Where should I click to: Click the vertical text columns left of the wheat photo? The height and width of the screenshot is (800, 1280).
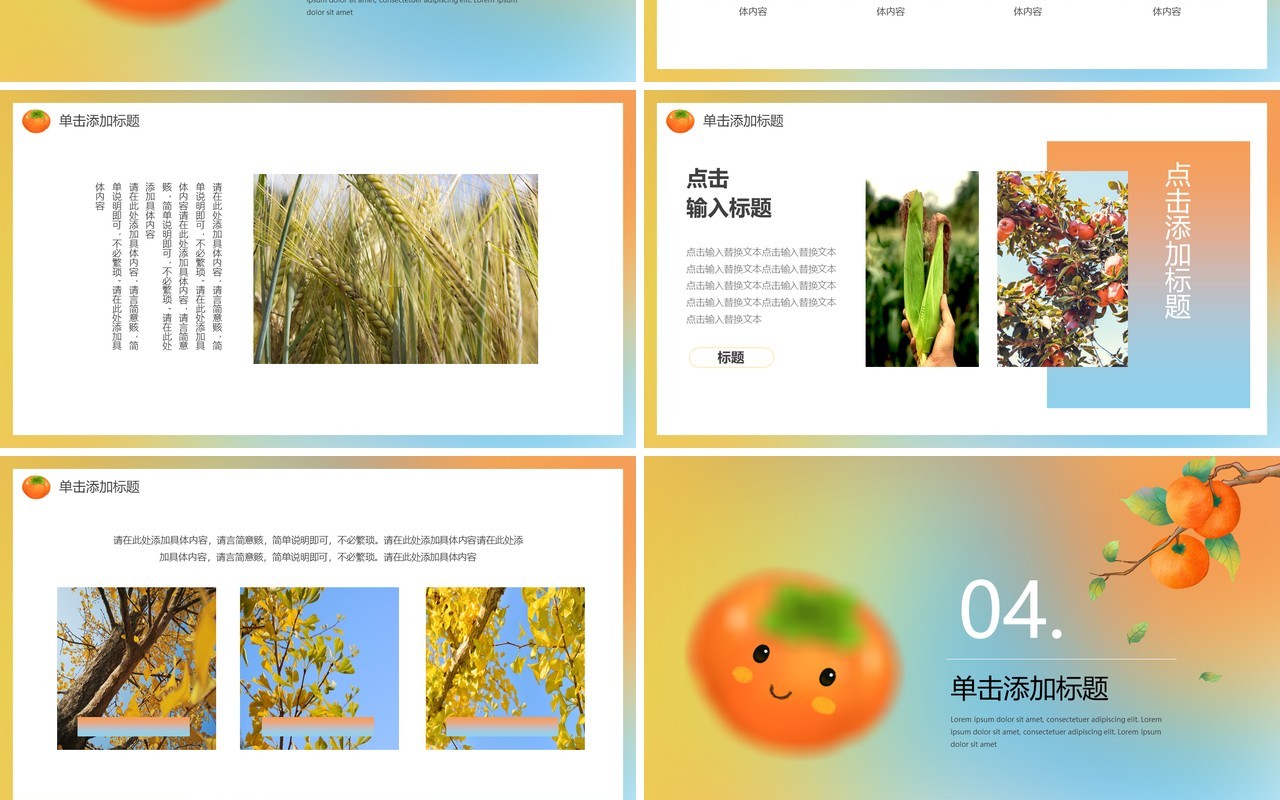point(159,266)
